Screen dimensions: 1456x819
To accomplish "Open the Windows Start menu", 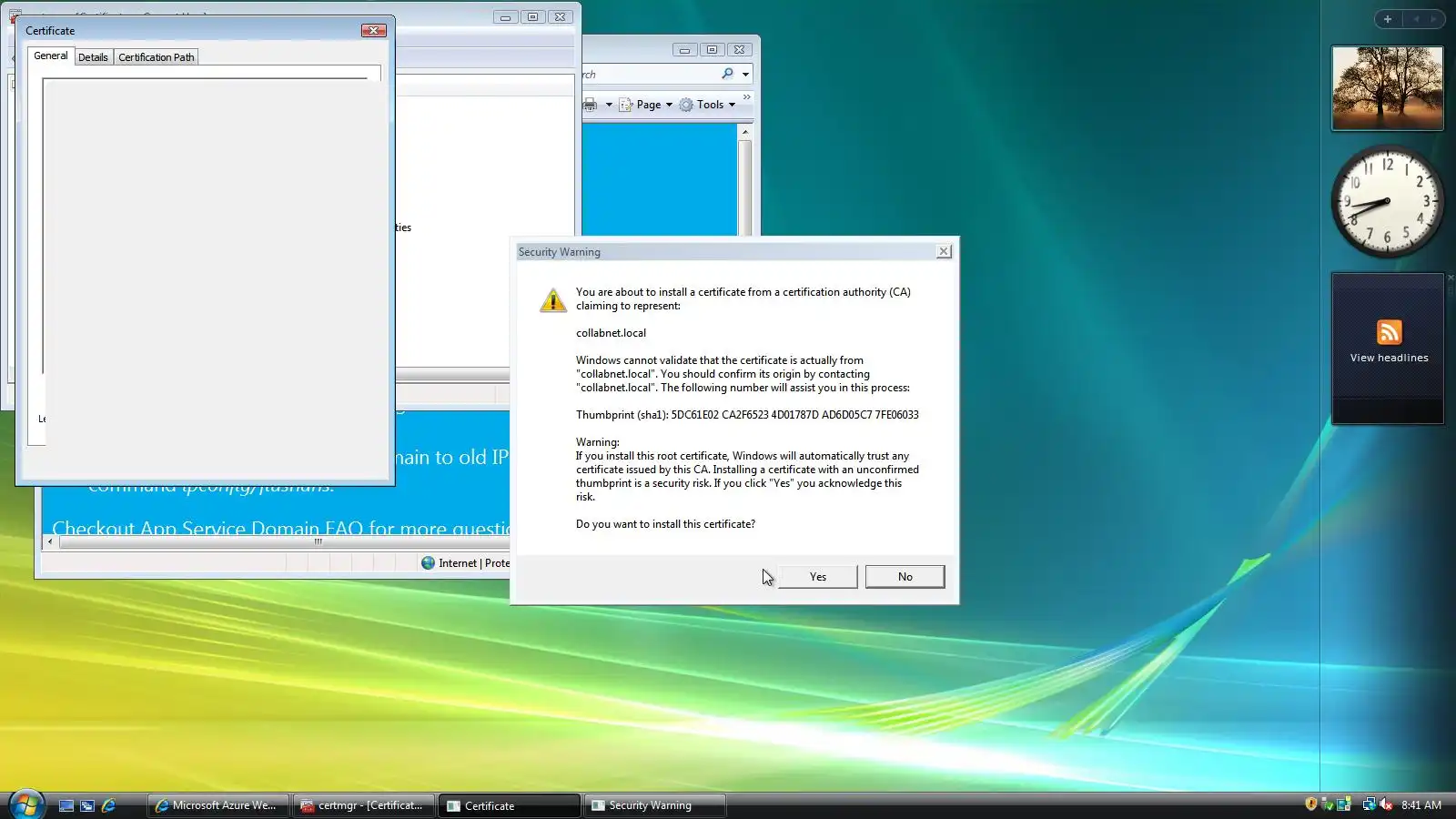I will pyautogui.click(x=25, y=805).
